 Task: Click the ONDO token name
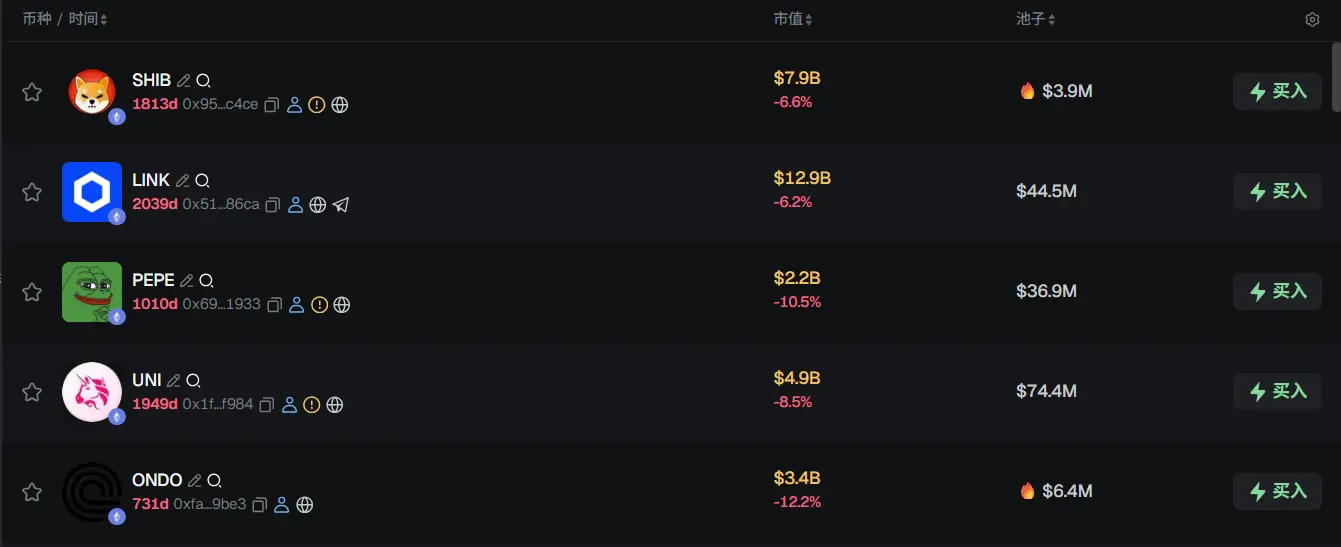click(x=157, y=480)
